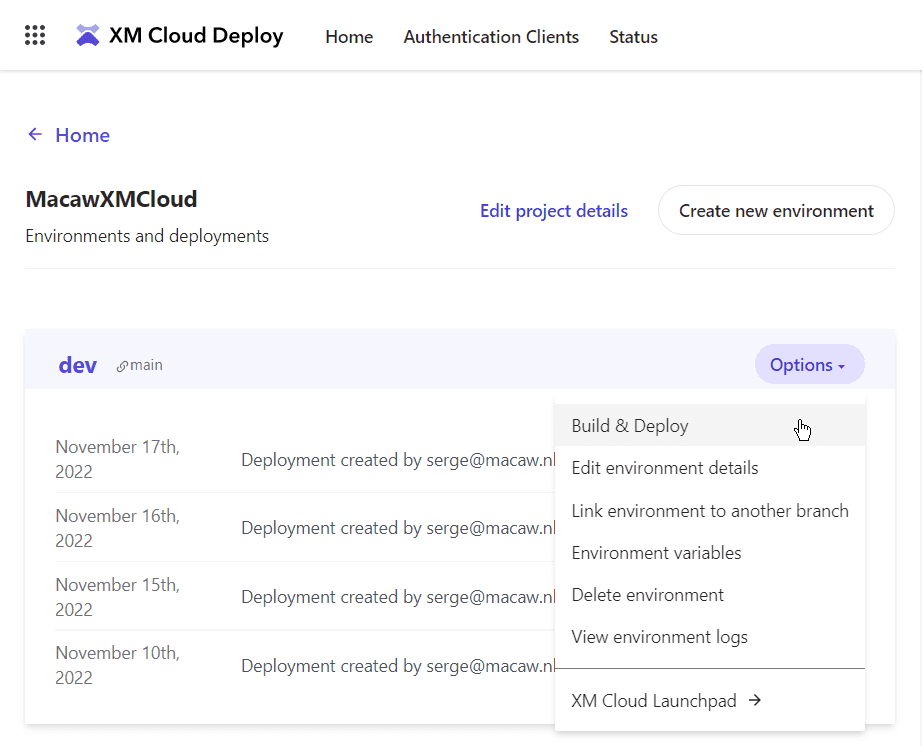This screenshot has width=922, height=746.
Task: Switch to the Status tab
Action: click(633, 37)
